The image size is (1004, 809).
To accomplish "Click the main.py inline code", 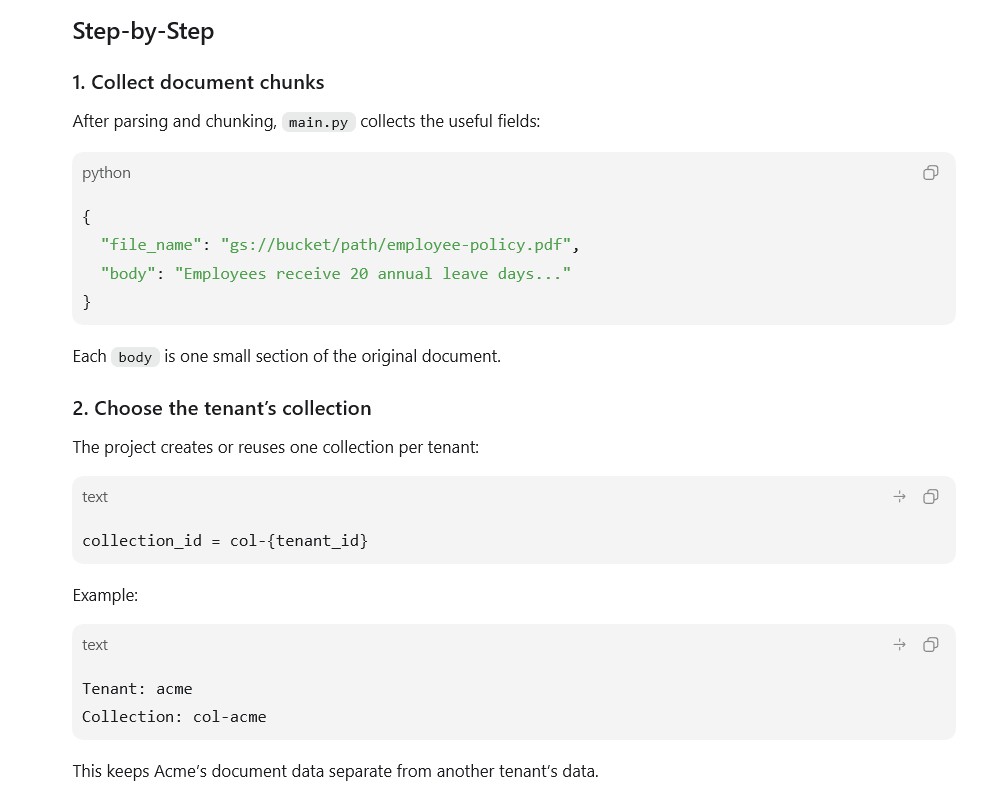I will point(318,122).
